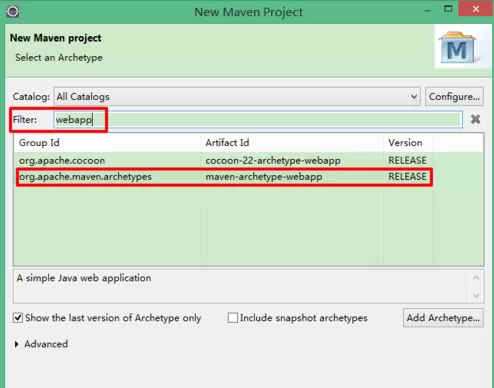This screenshot has height=388, width=494.
Task: Click RELEASE version of maven-archetype-webapp
Action: (x=407, y=177)
